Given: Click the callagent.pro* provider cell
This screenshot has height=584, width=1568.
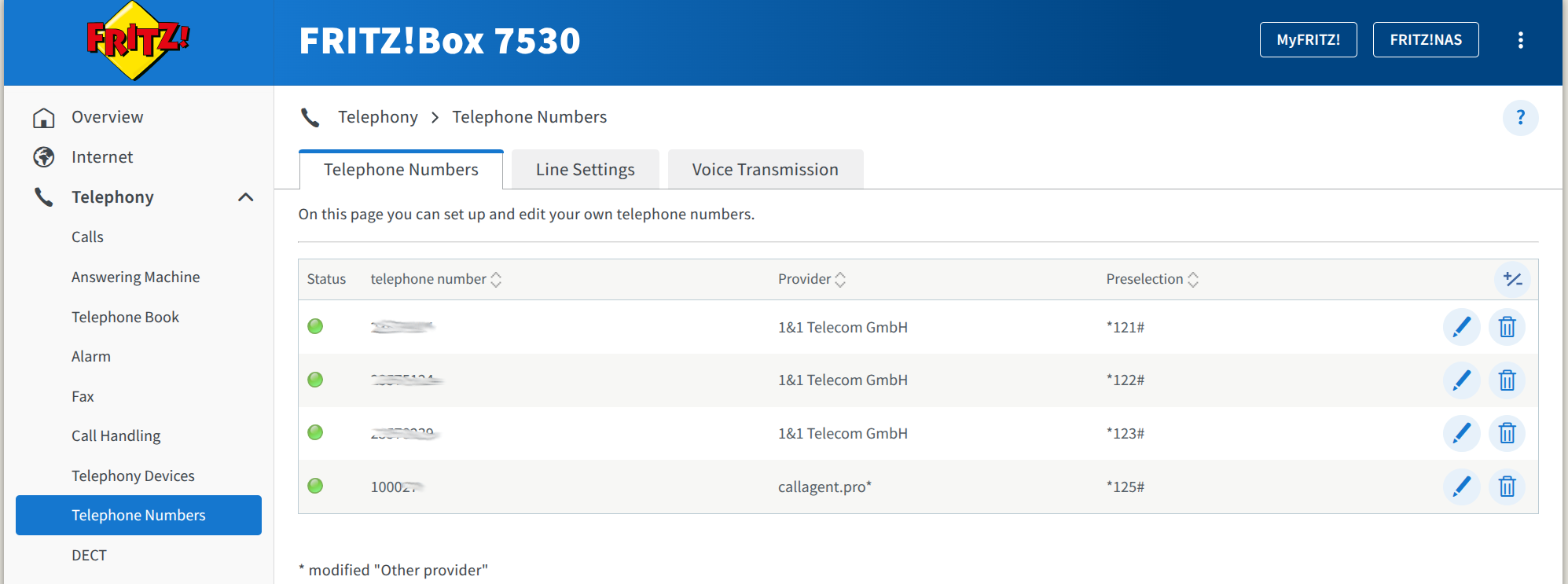Looking at the screenshot, I should coord(824,487).
